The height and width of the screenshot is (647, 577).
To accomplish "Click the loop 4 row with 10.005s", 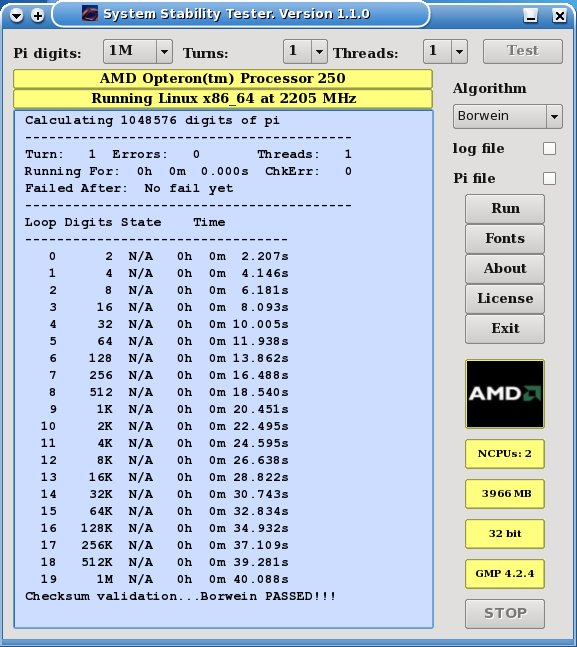I will [x=168, y=324].
